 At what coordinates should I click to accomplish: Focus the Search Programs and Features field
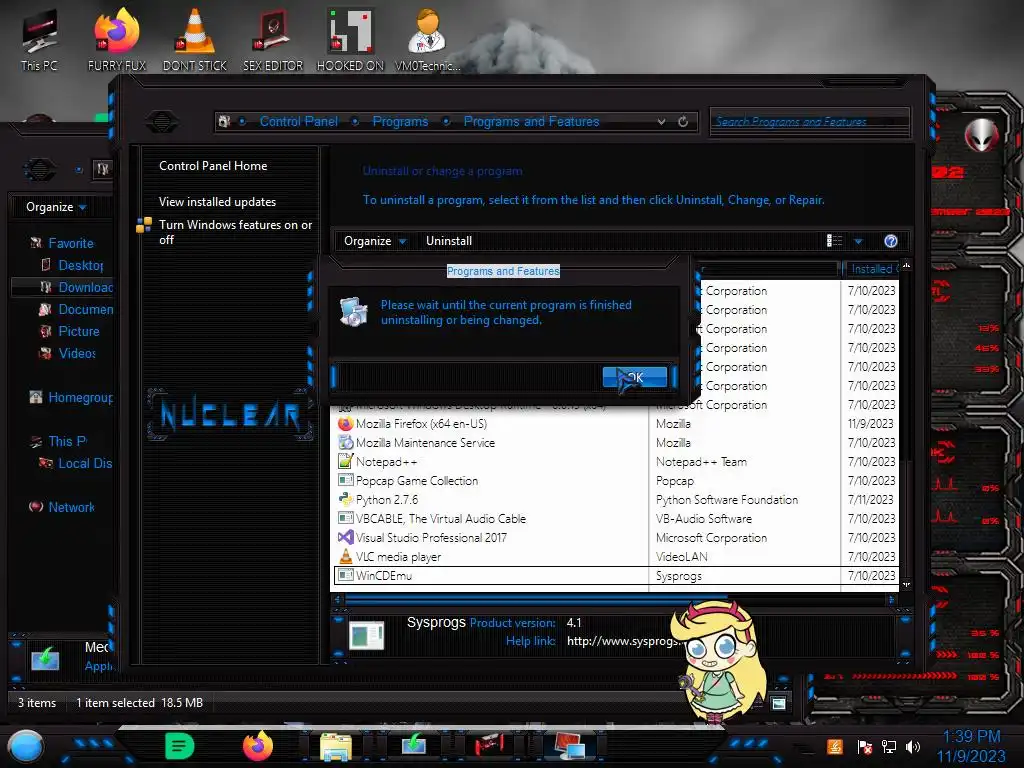809,121
